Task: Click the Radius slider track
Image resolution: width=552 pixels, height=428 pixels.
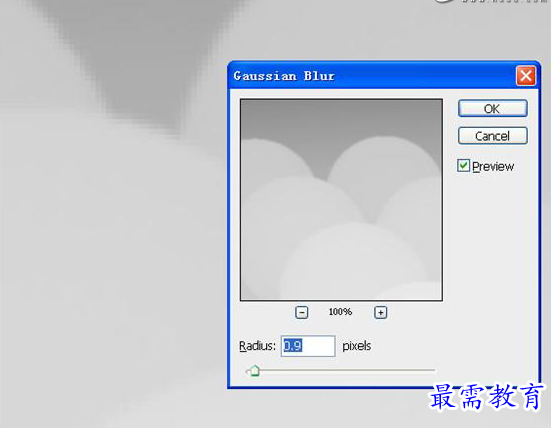Action: click(x=341, y=370)
